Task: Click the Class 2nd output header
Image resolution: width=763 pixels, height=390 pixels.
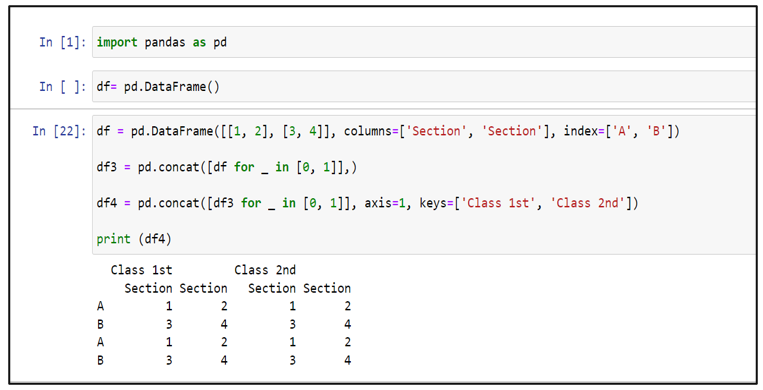Action: [265, 270]
